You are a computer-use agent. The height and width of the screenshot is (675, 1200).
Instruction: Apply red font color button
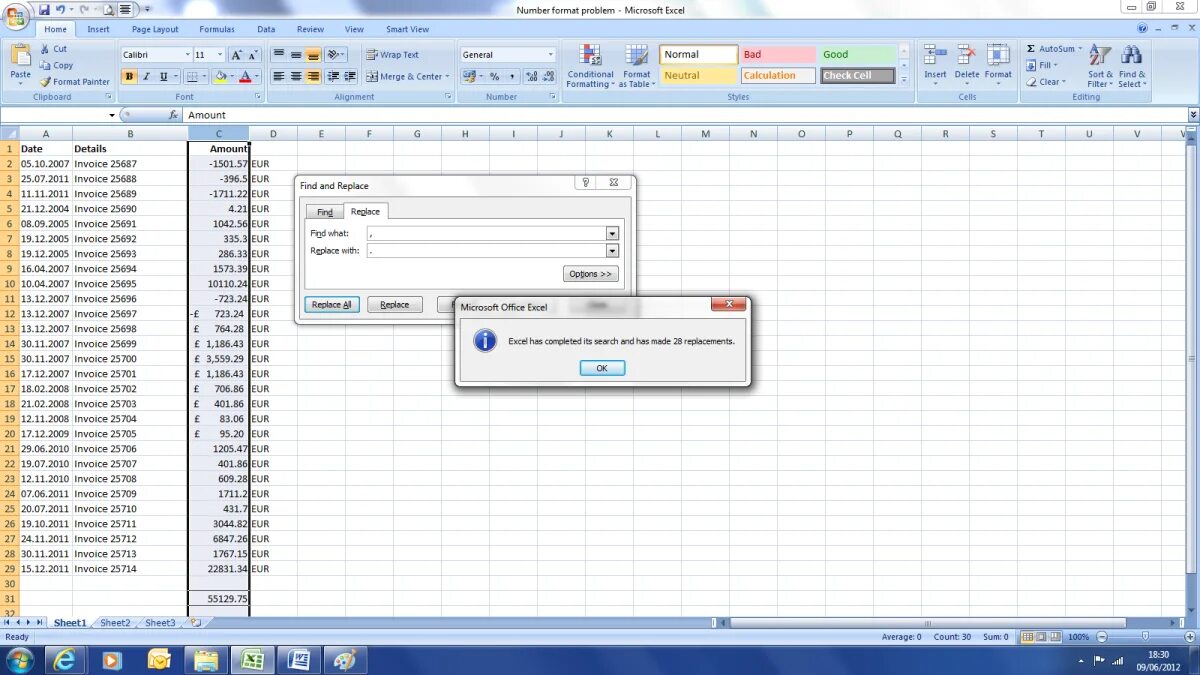pyautogui.click(x=245, y=76)
